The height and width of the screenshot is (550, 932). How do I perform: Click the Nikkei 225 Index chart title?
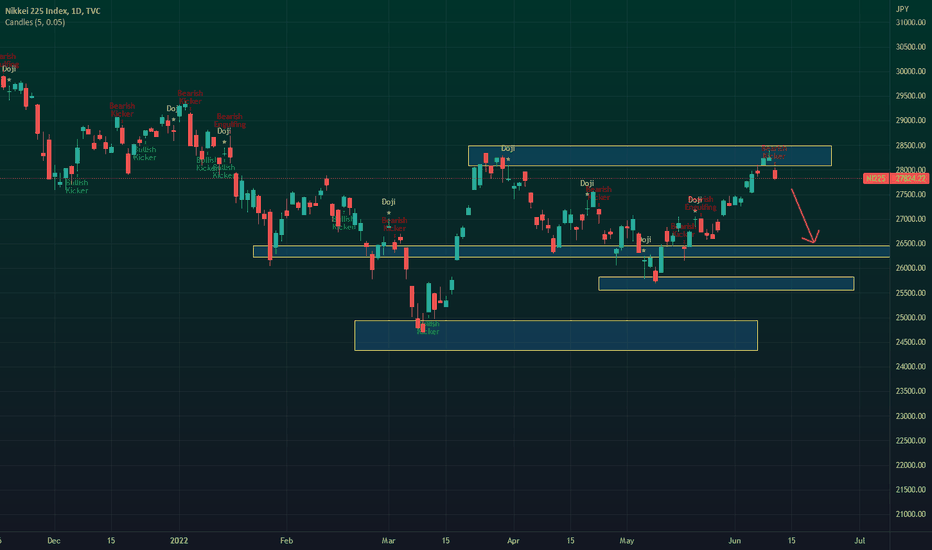(x=53, y=11)
